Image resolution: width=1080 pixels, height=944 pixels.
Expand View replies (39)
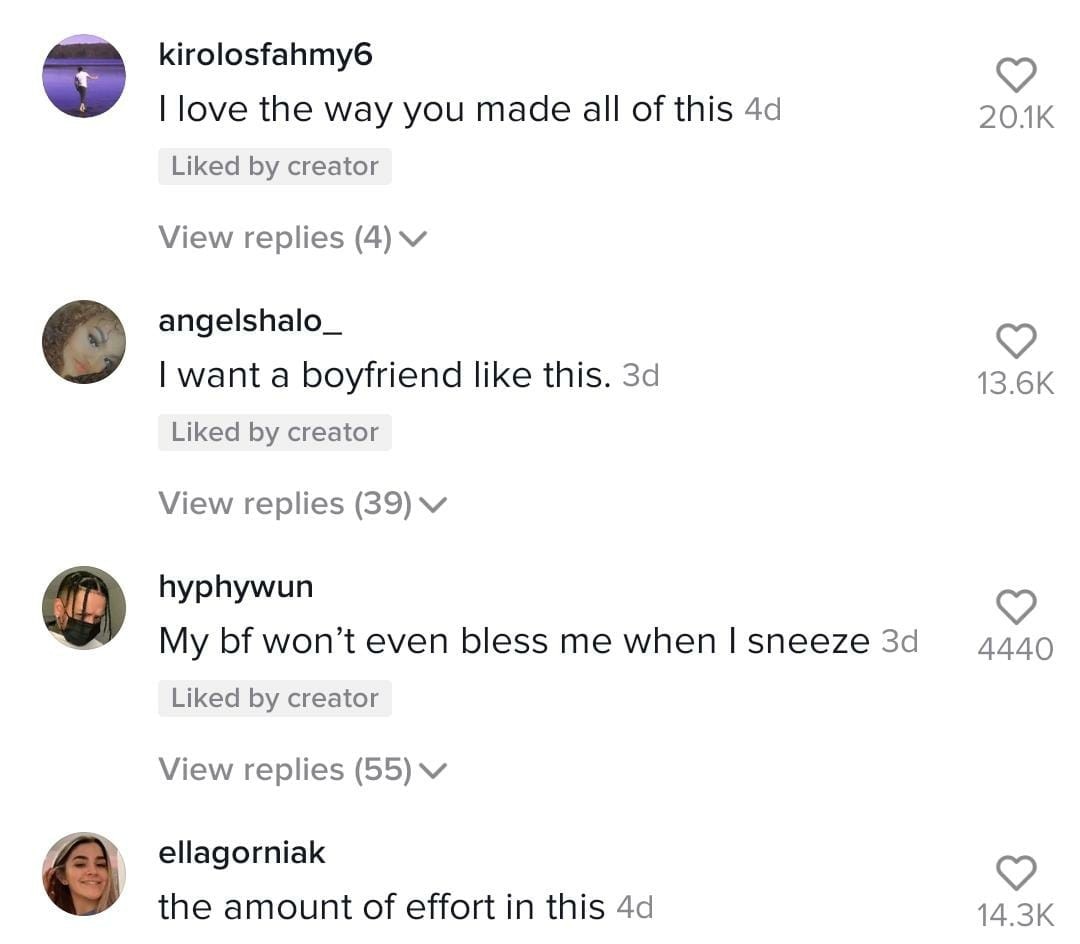[302, 504]
